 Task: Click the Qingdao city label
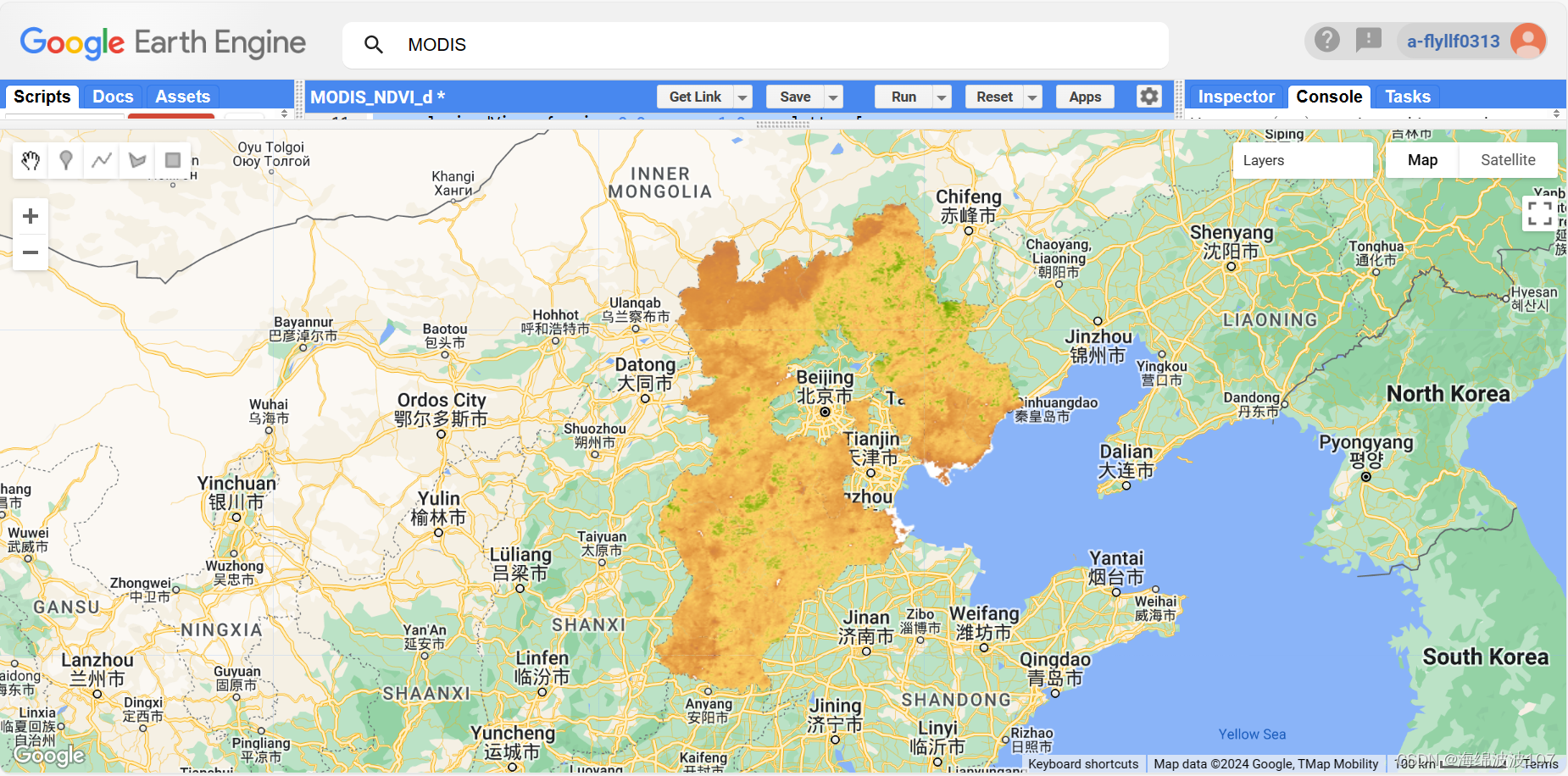(x=1055, y=668)
